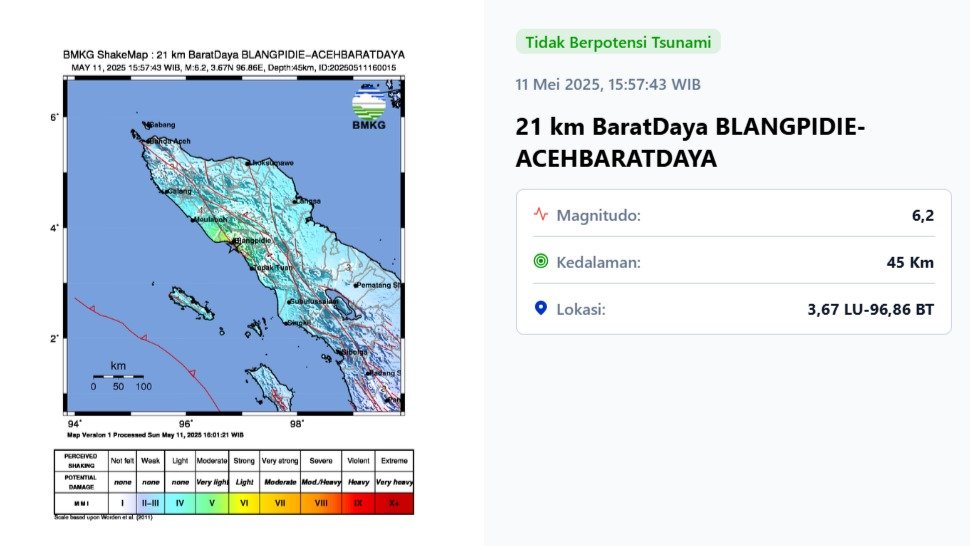Viewport: 970px width, 546px height.
Task: Click the magnitude pulse icon
Action: 541,215
